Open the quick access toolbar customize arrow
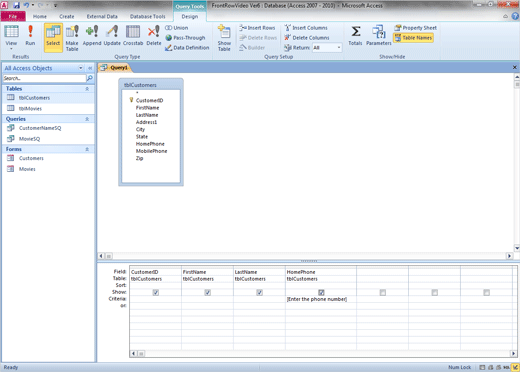This screenshot has height=372, width=520. pyautogui.click(x=55, y=5)
